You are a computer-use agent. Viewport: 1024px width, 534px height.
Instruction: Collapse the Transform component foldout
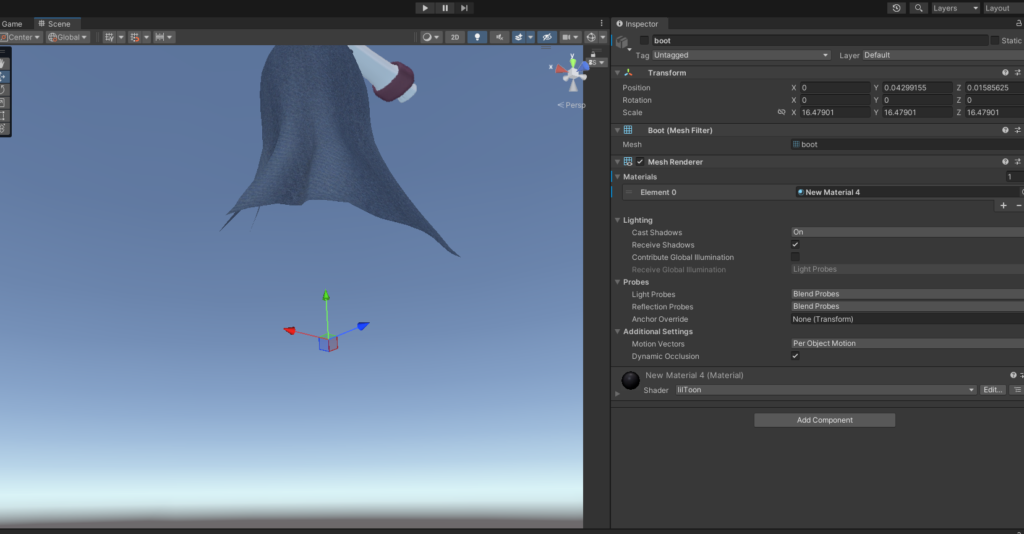tap(617, 73)
